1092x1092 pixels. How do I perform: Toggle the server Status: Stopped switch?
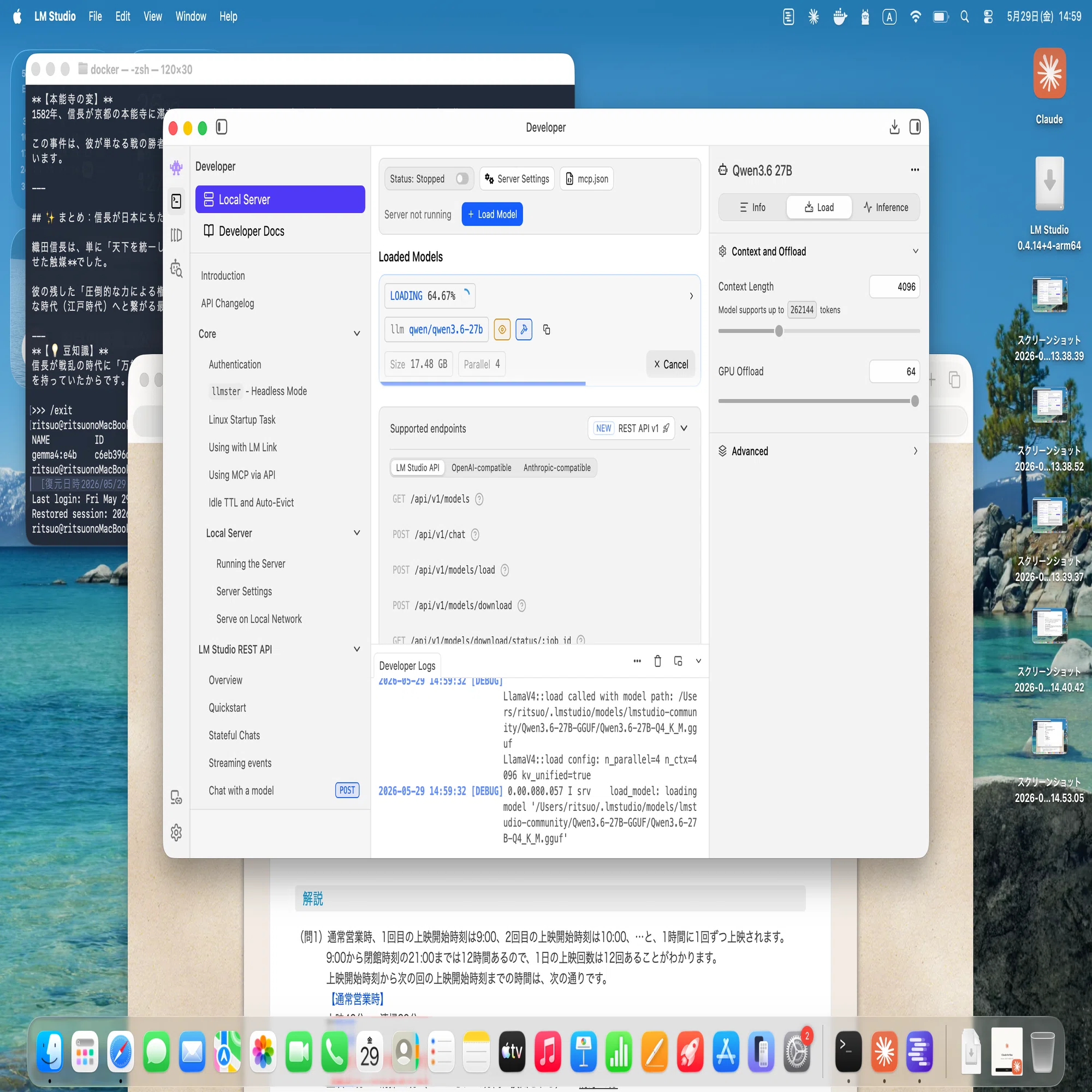[462, 179]
